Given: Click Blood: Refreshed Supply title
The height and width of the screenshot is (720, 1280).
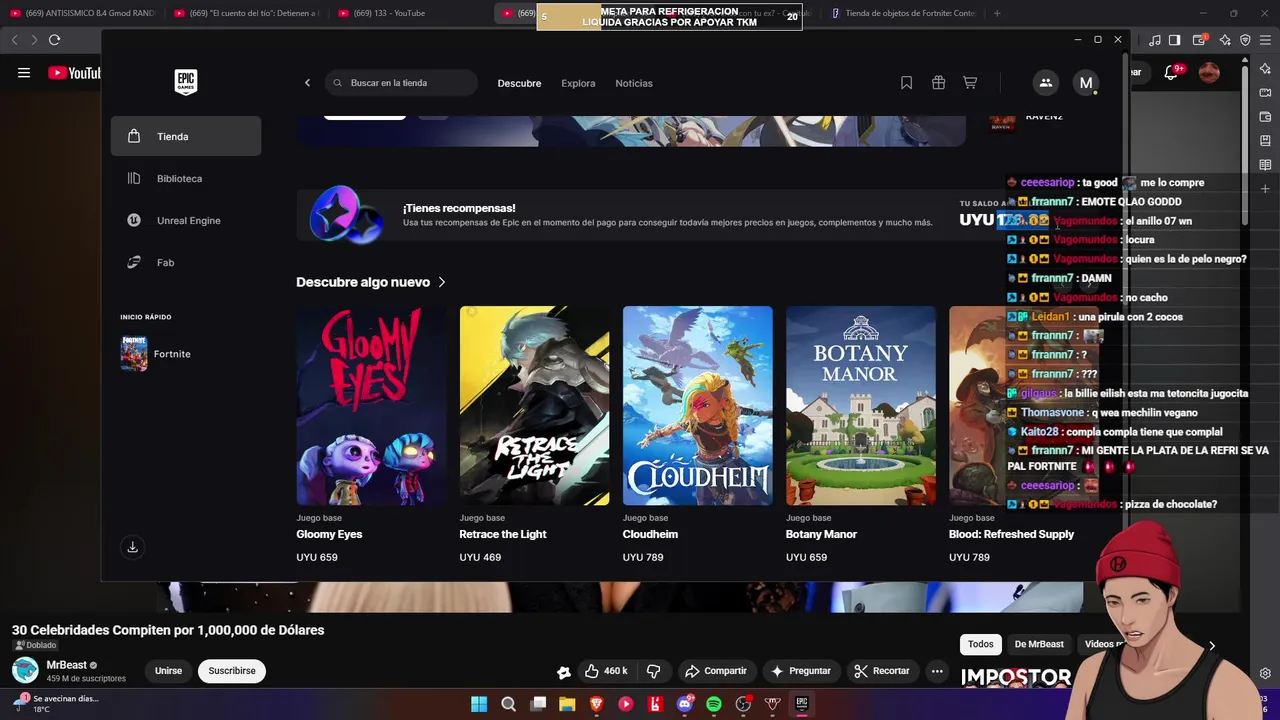Looking at the screenshot, I should [1011, 534].
